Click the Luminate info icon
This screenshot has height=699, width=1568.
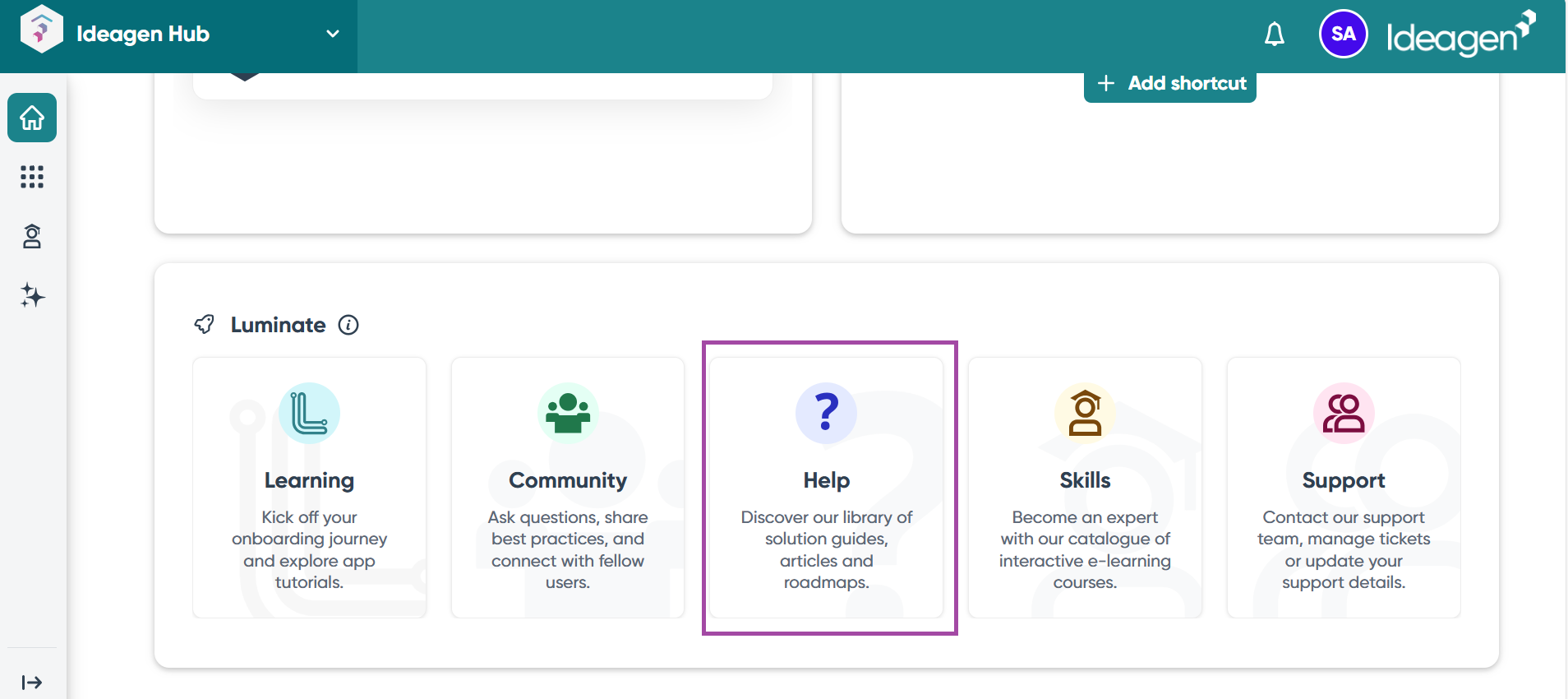pos(348,325)
